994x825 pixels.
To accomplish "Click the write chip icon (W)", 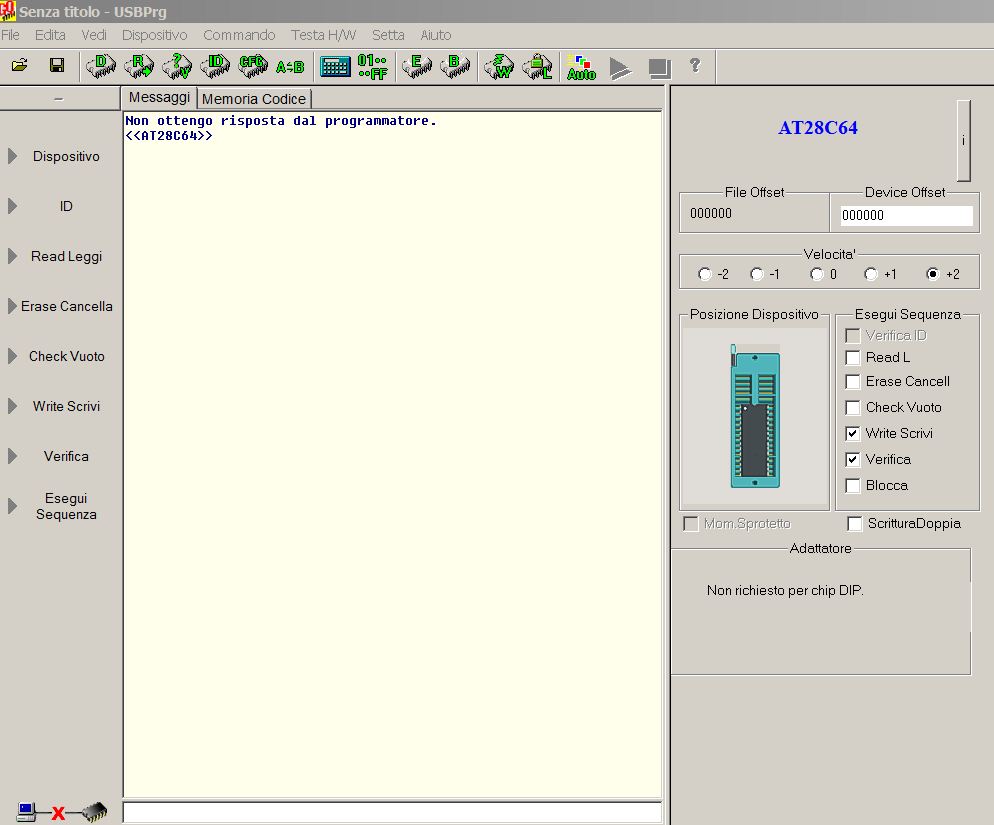I will pos(499,66).
